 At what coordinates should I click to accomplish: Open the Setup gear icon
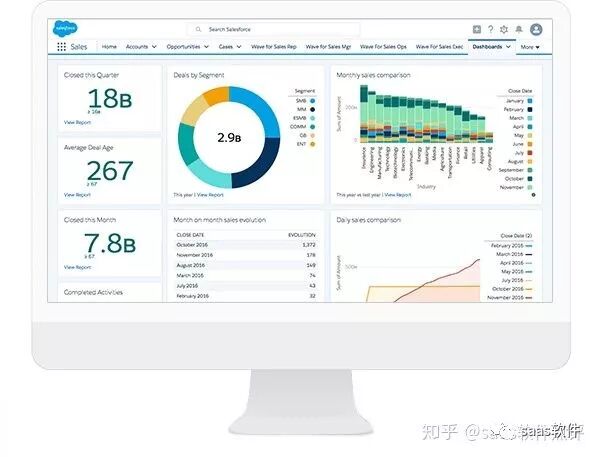tap(504, 29)
